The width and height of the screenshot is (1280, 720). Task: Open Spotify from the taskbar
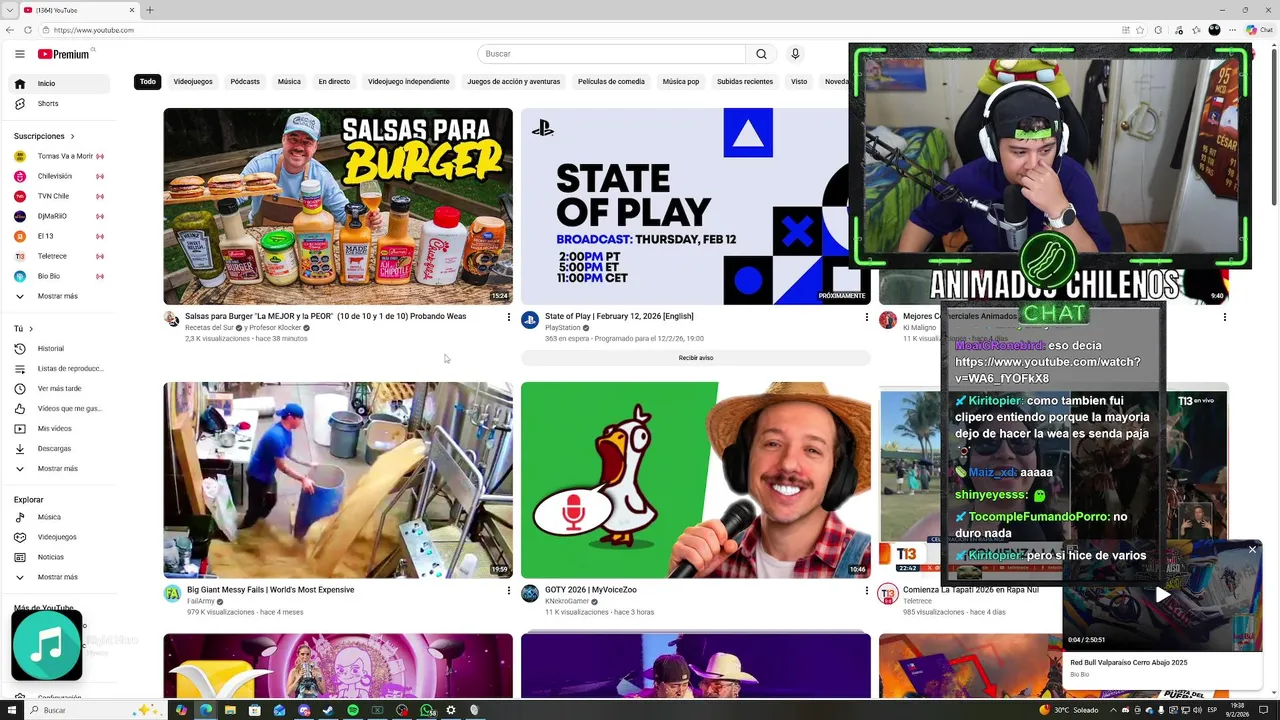[x=353, y=710]
